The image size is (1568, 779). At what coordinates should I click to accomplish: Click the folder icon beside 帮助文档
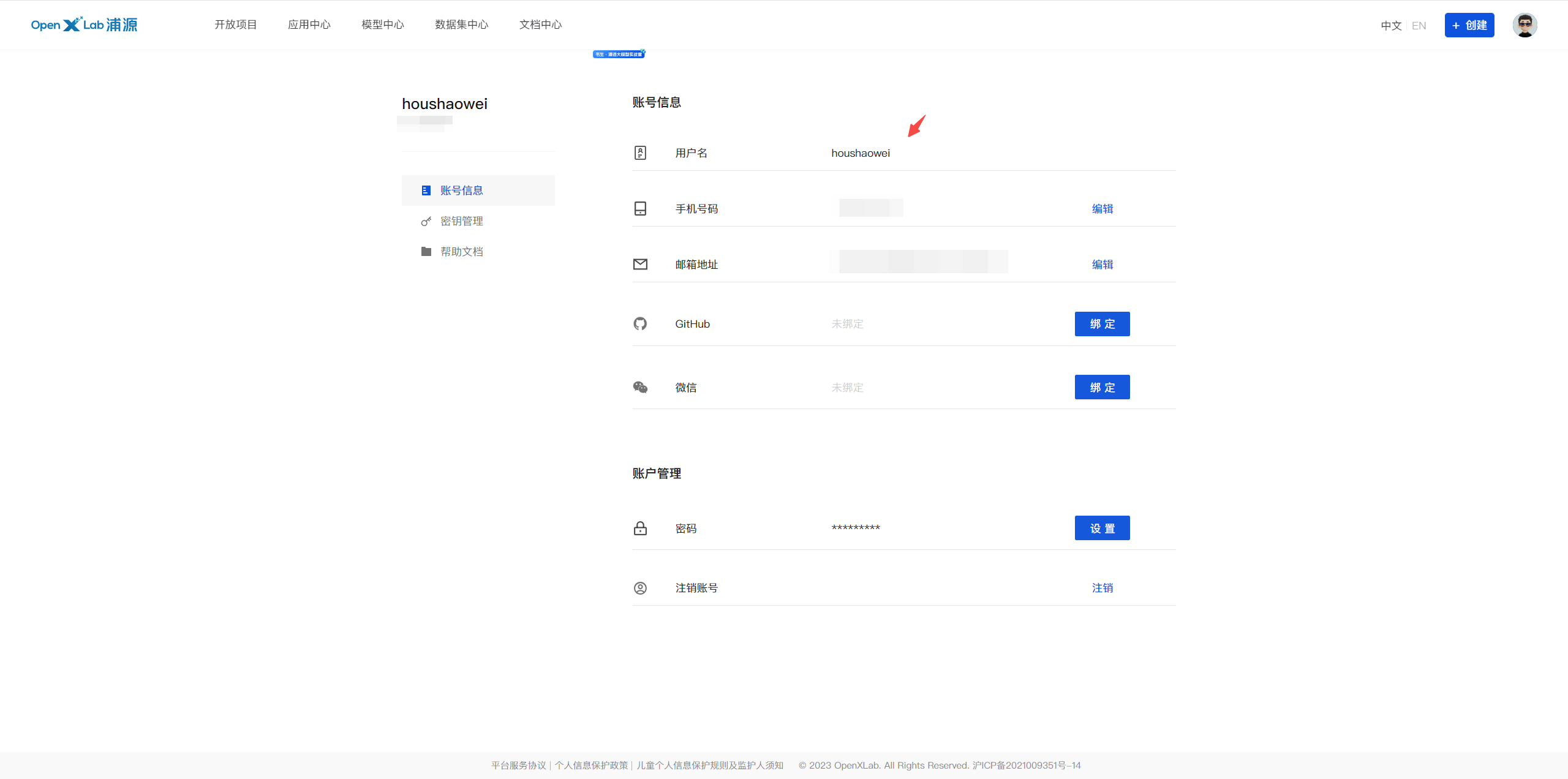[426, 252]
